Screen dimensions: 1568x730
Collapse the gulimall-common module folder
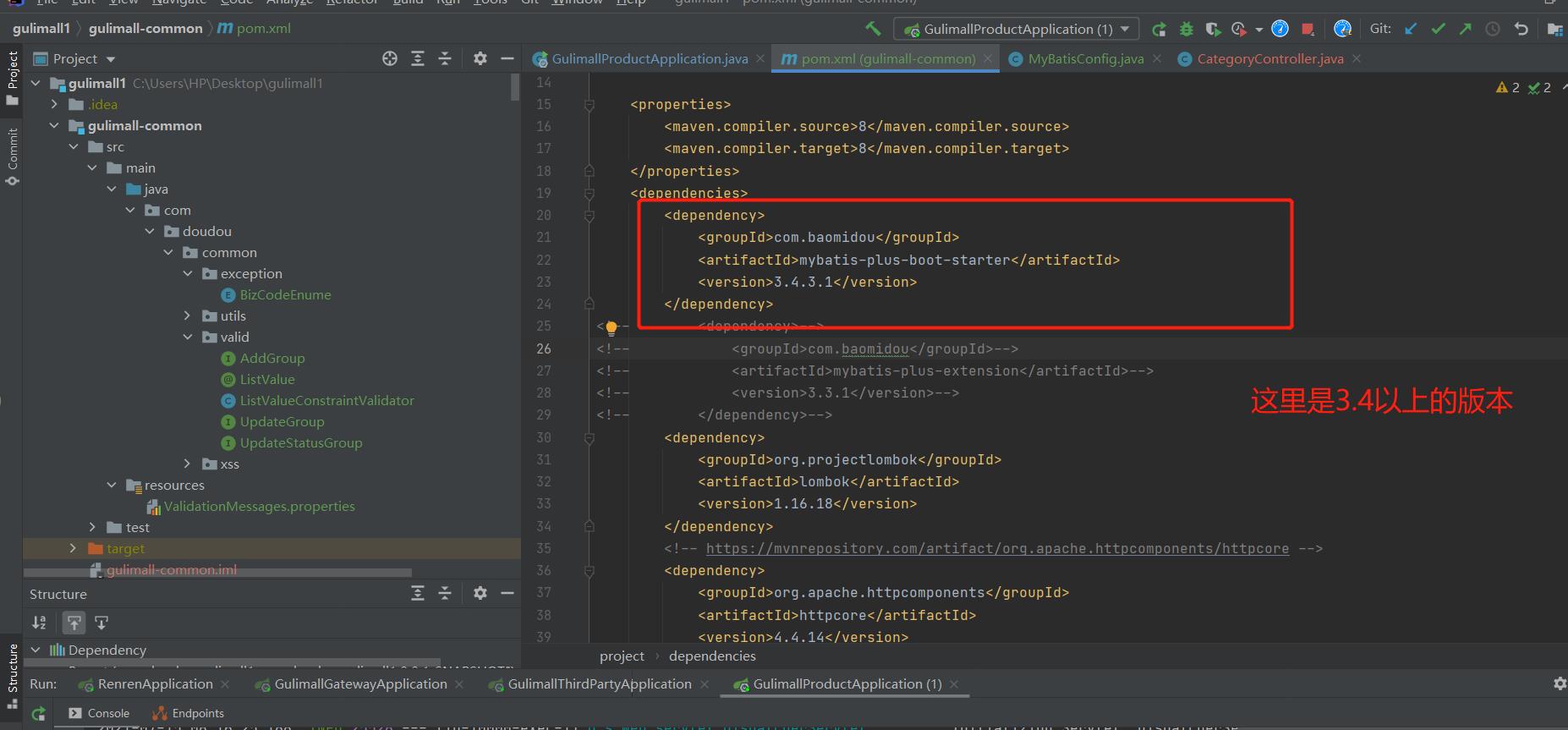tap(55, 125)
